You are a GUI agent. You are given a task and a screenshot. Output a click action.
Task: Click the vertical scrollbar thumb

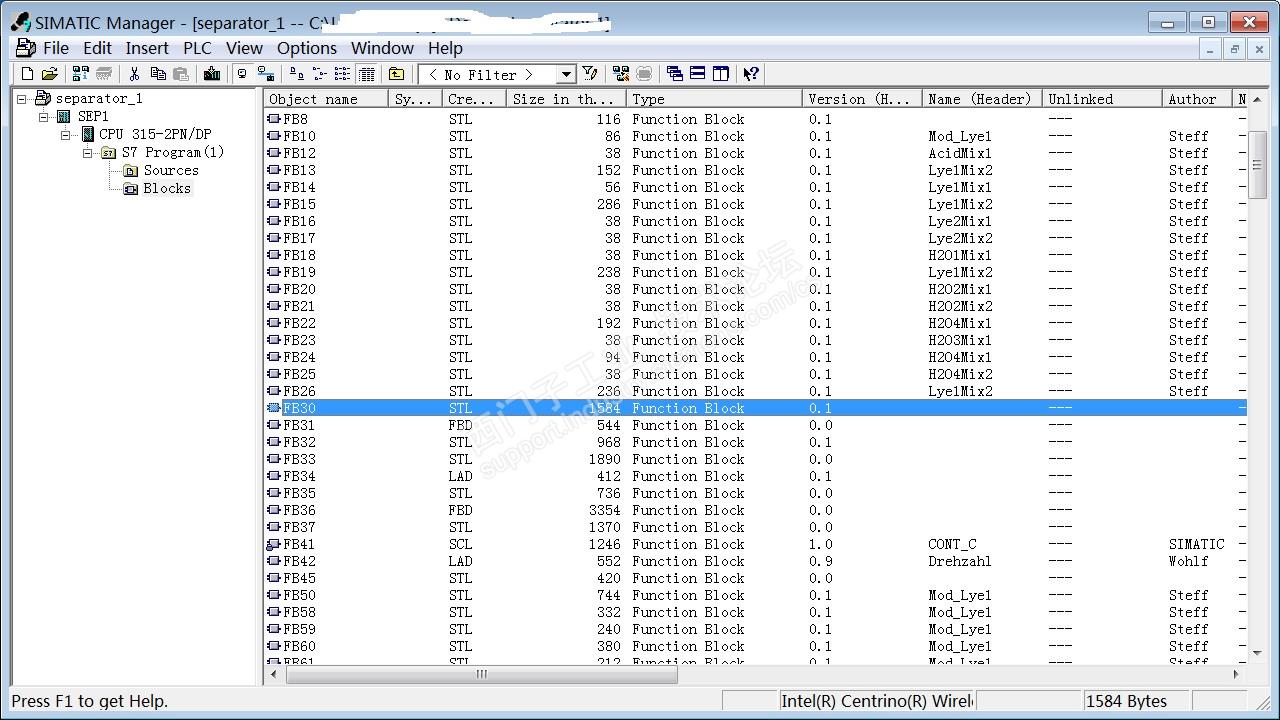click(x=1257, y=164)
